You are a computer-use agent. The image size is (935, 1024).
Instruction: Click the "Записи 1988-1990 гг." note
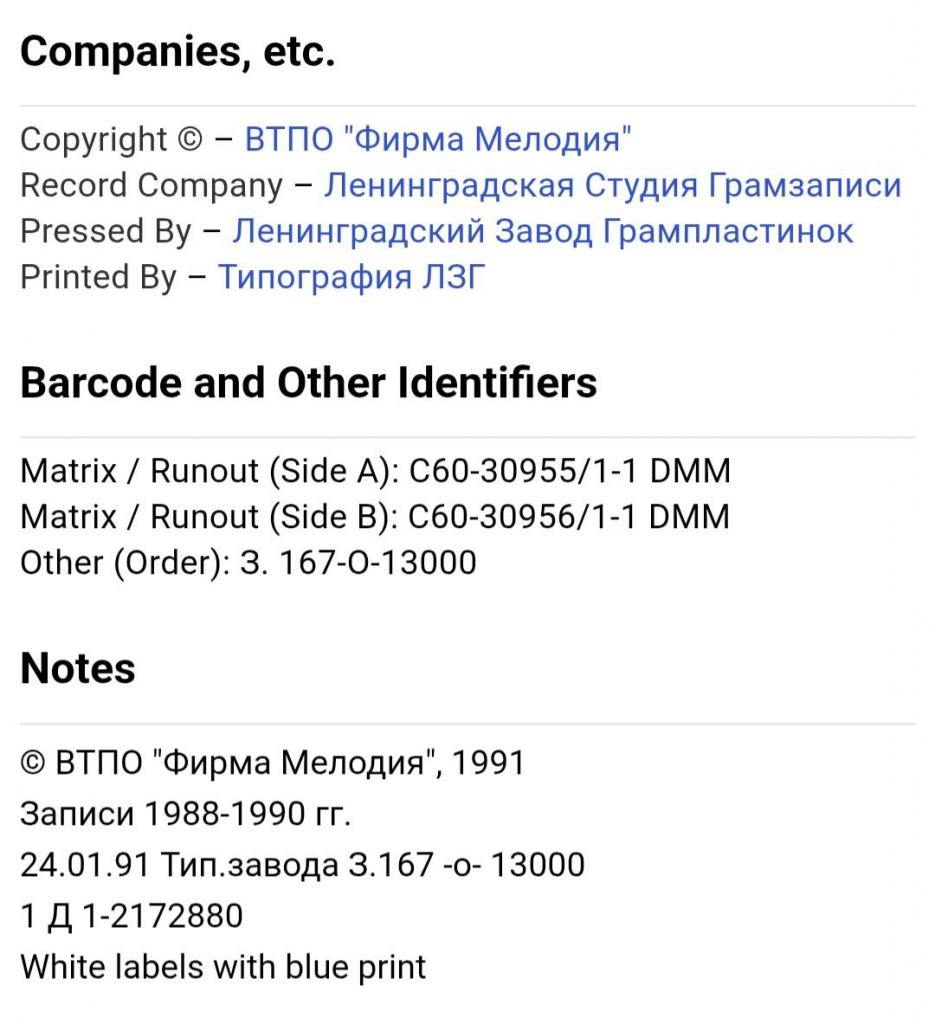[185, 814]
